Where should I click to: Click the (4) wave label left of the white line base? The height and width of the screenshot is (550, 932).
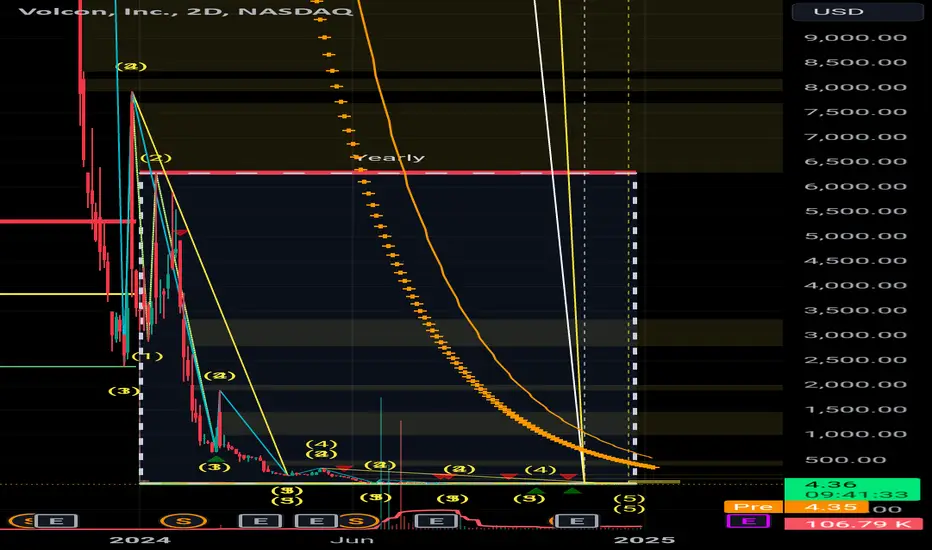540,470
